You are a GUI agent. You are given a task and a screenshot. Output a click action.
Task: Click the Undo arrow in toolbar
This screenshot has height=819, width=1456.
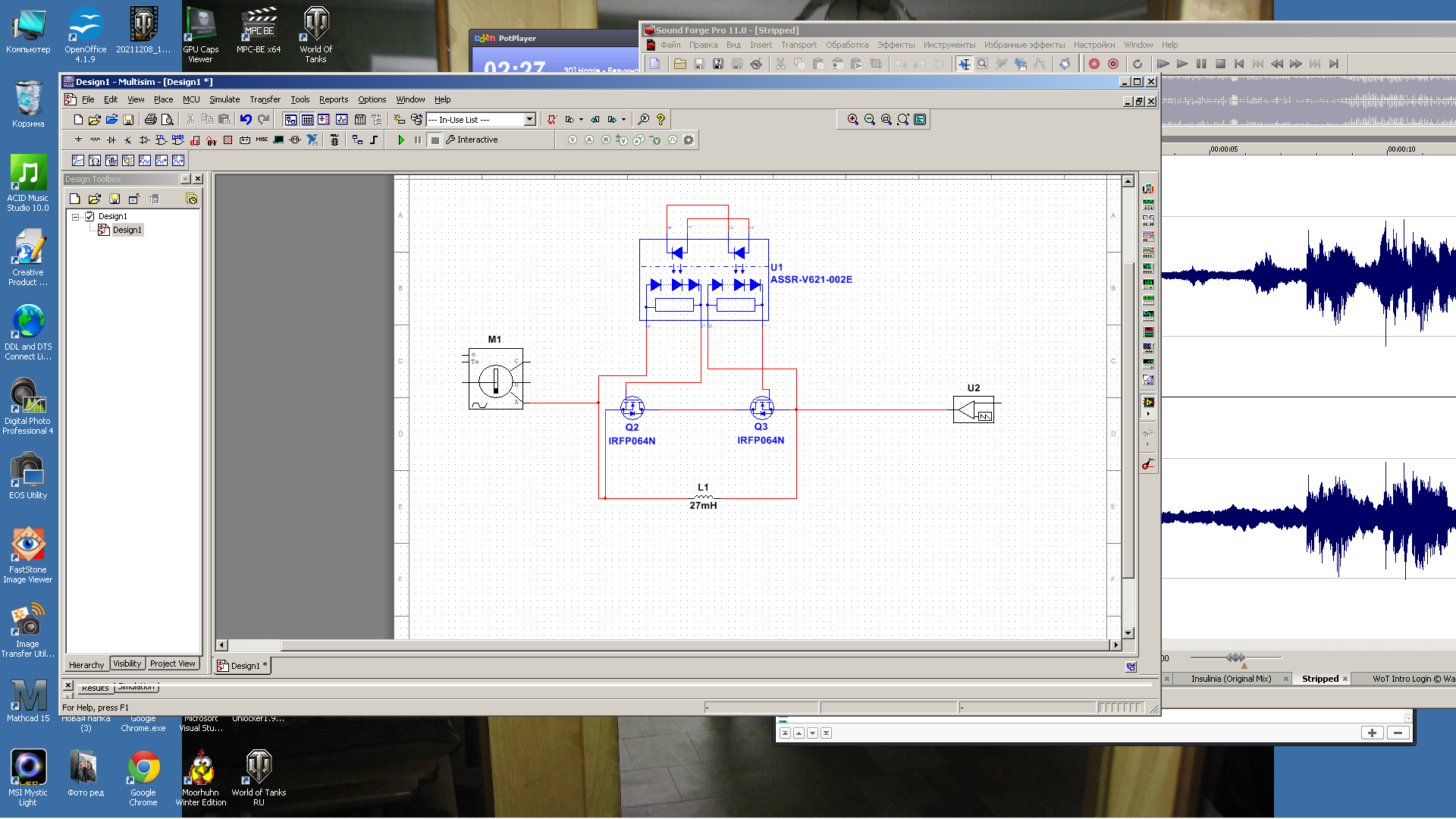coord(246,120)
